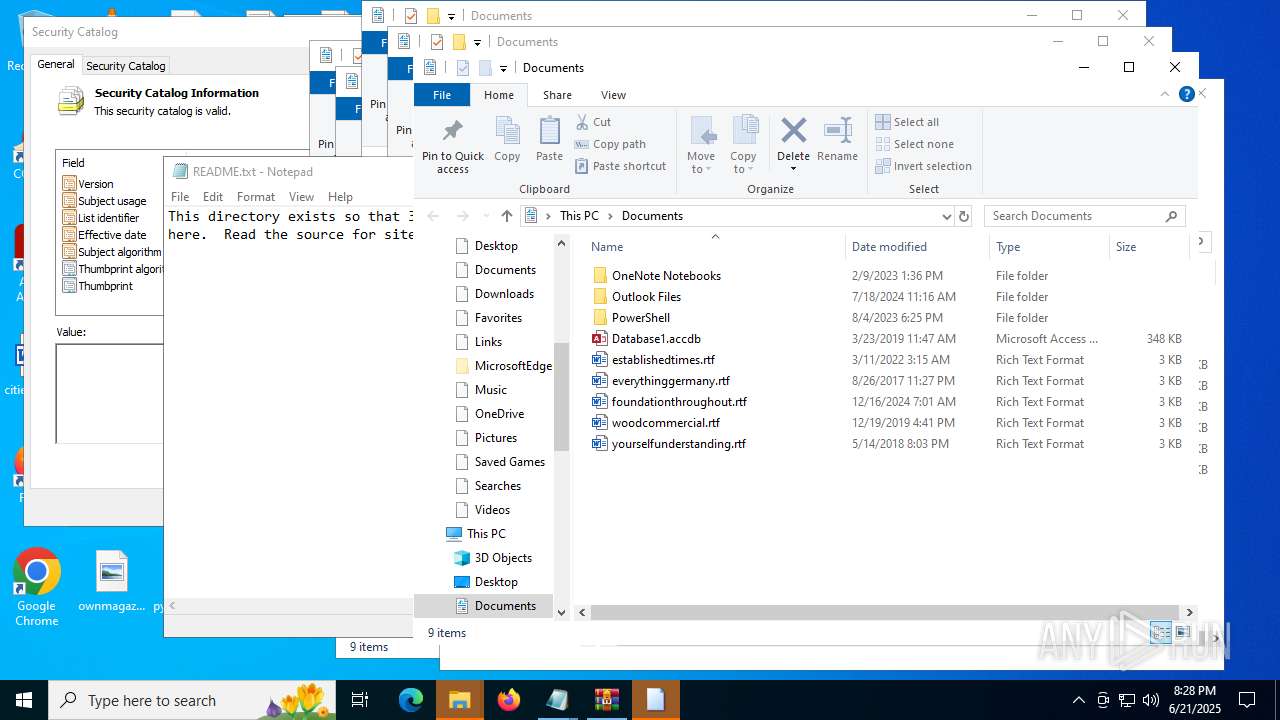Click the Windows Start button

(24, 700)
